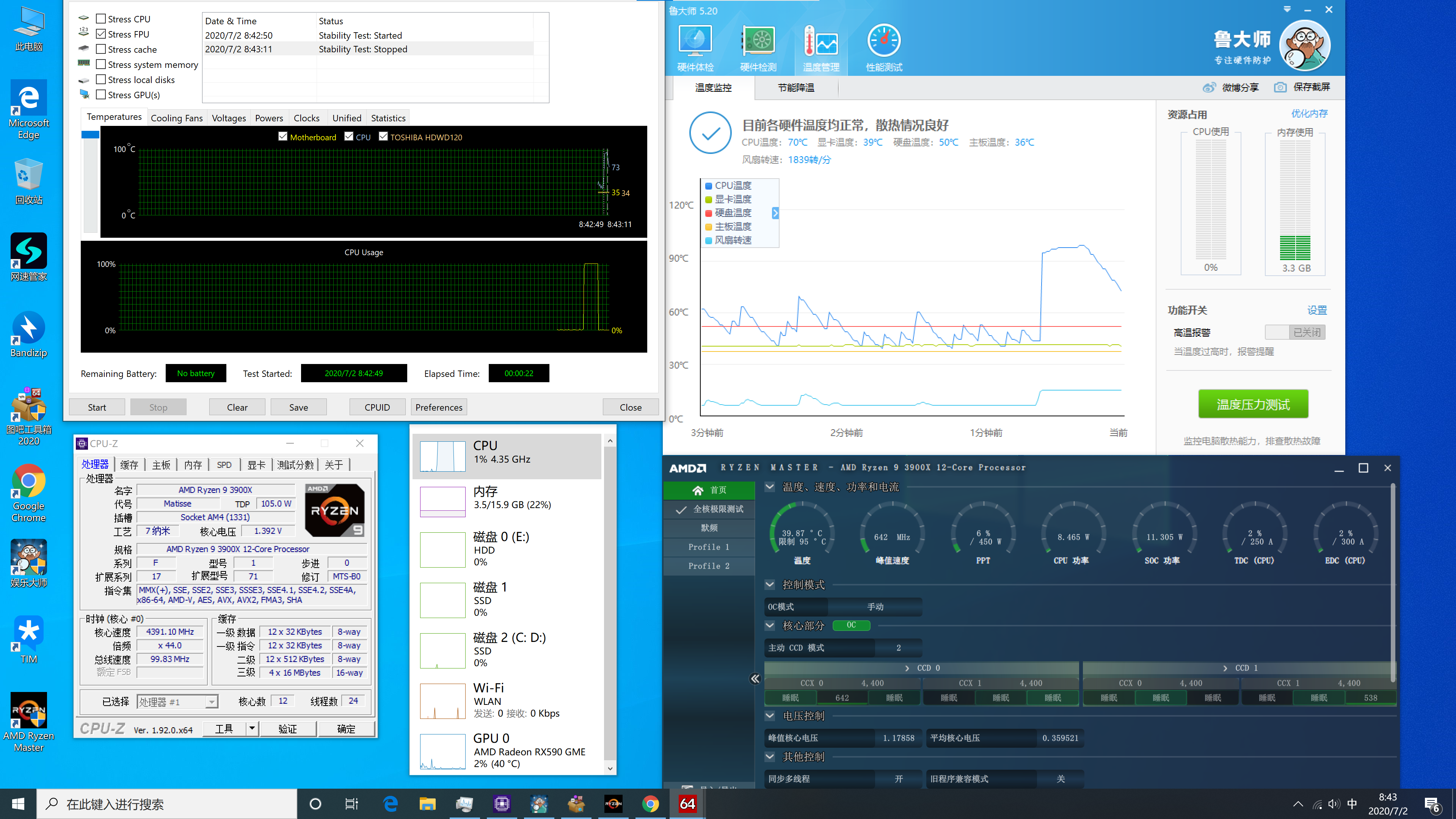The image size is (1456, 819).
Task: Collapse 温度、速度、功率和电流 section
Action: [770, 486]
